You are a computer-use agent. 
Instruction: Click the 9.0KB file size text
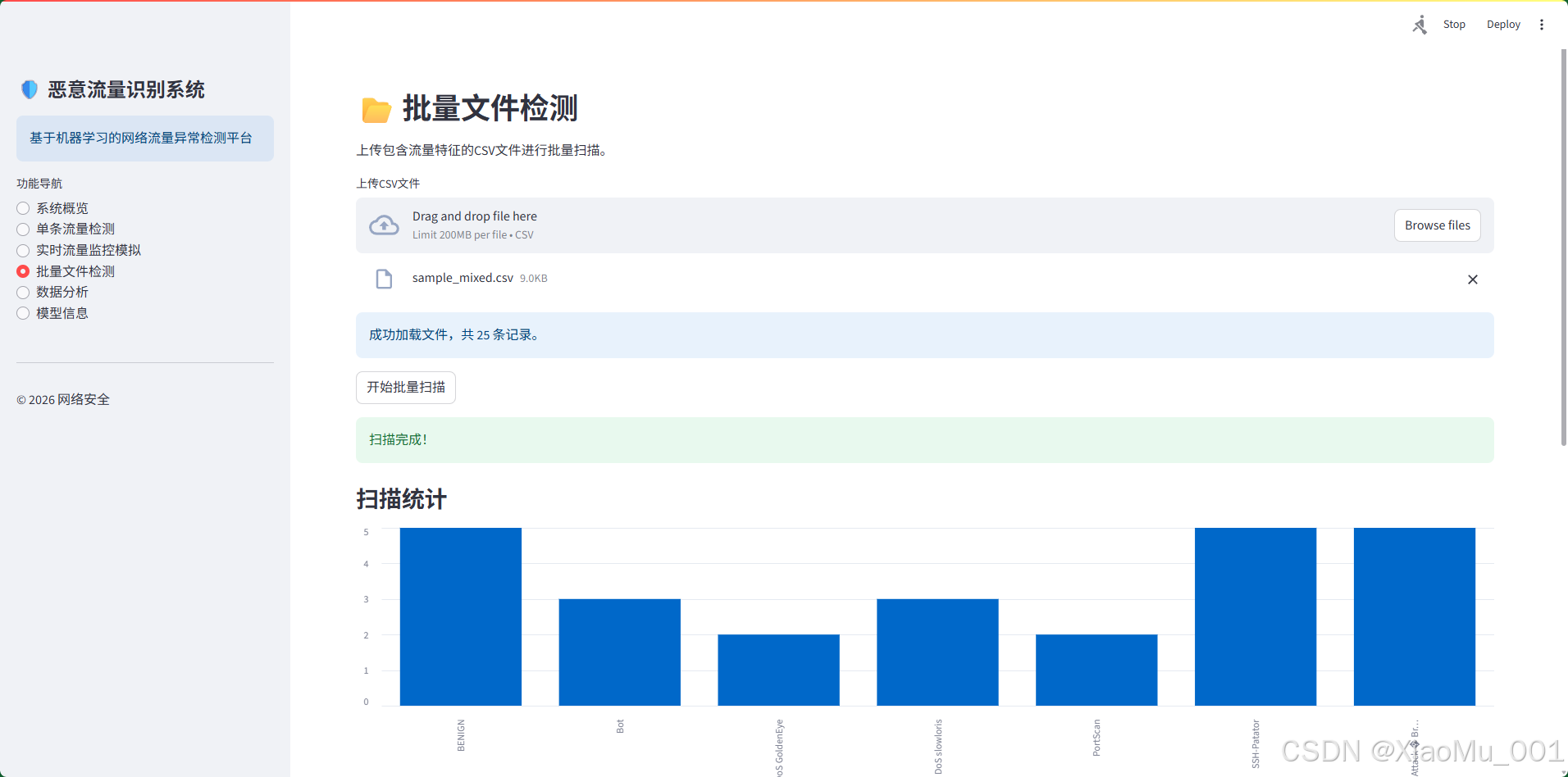[534, 279]
